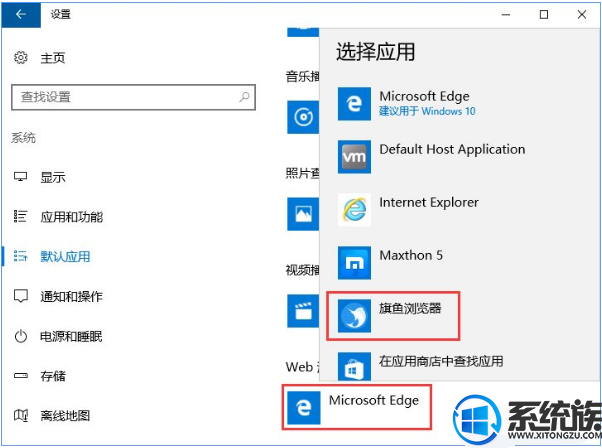Click the magnifier search icon
The image size is (602, 448).
pos(244,97)
